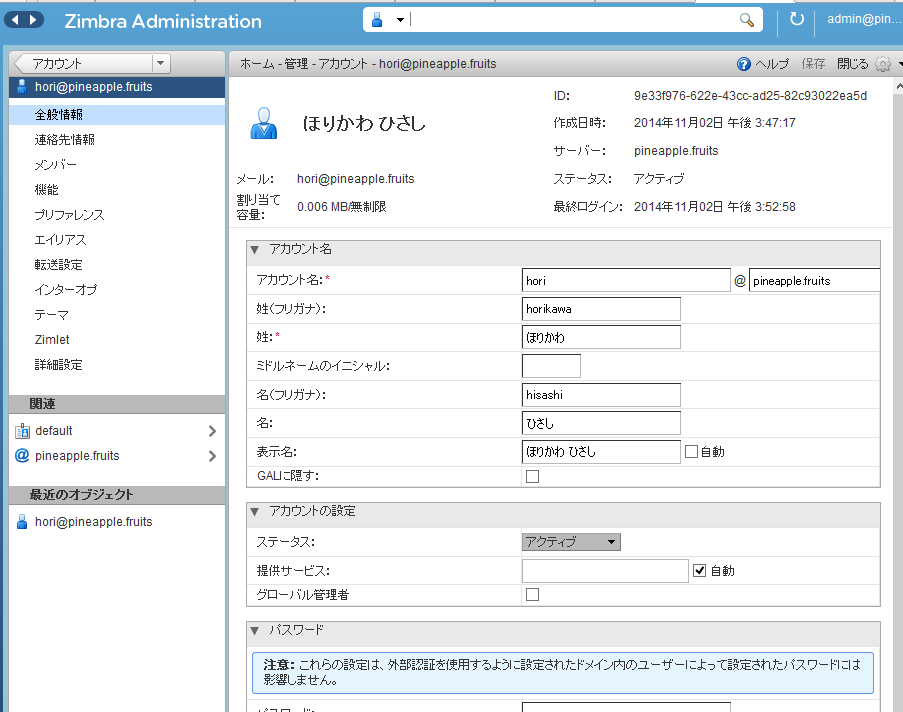903x712 pixels.
Task: Click the scrollbar up arrow
Action: pyautogui.click(x=899, y=86)
